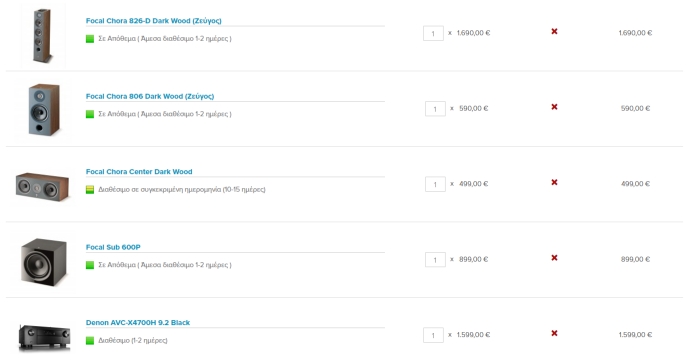Click quantity field for Focal Chora 826-D
The image size is (686, 363).
(x=433, y=33)
